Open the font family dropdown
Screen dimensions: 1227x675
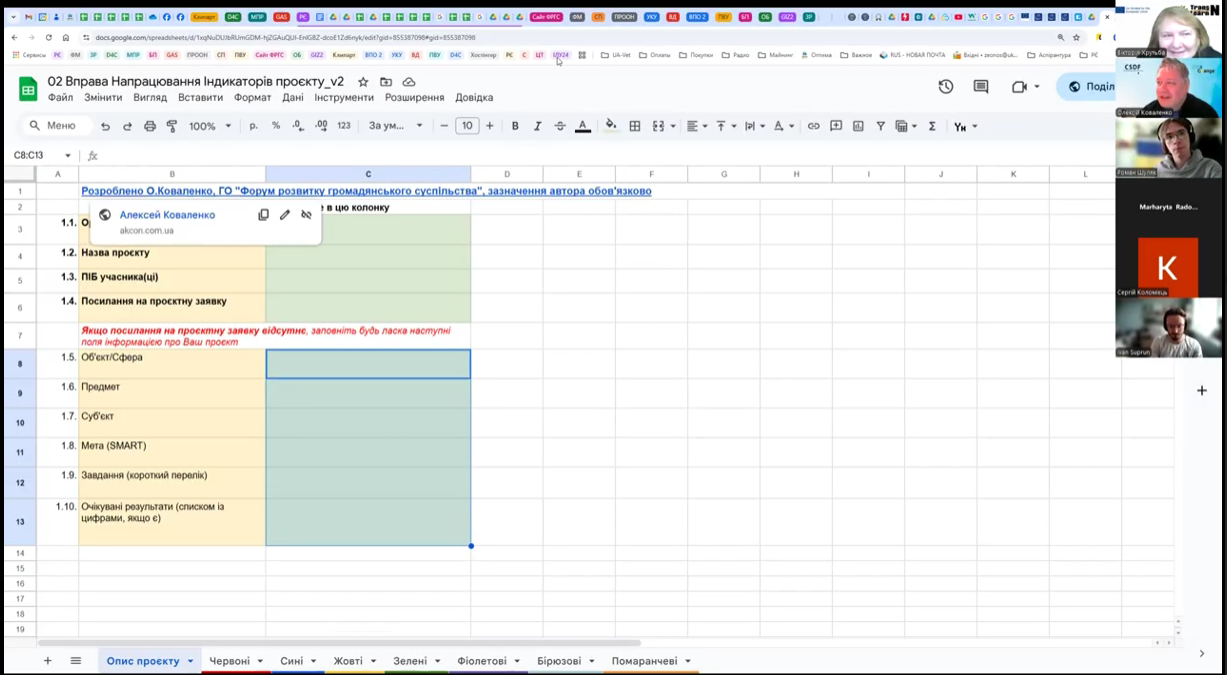[395, 126]
